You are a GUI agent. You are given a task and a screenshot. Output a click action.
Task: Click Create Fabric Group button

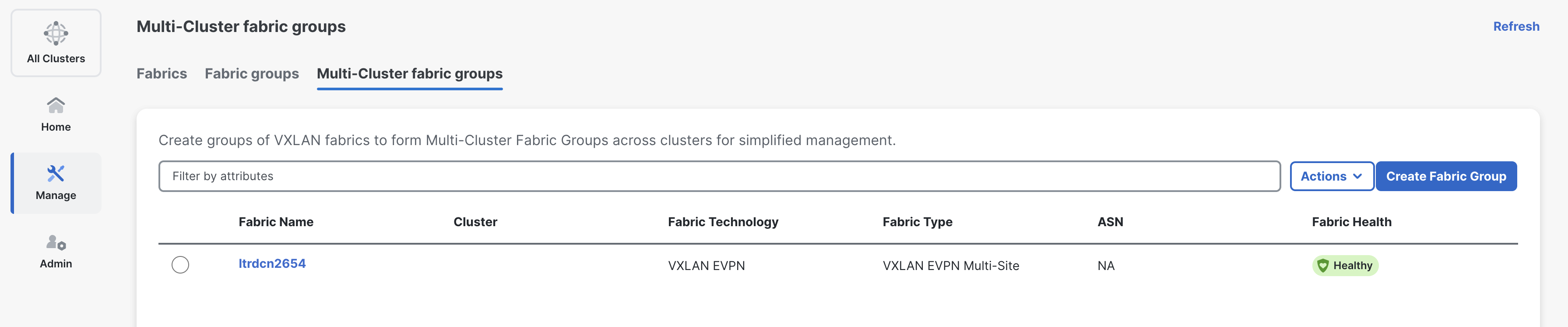(x=1446, y=176)
